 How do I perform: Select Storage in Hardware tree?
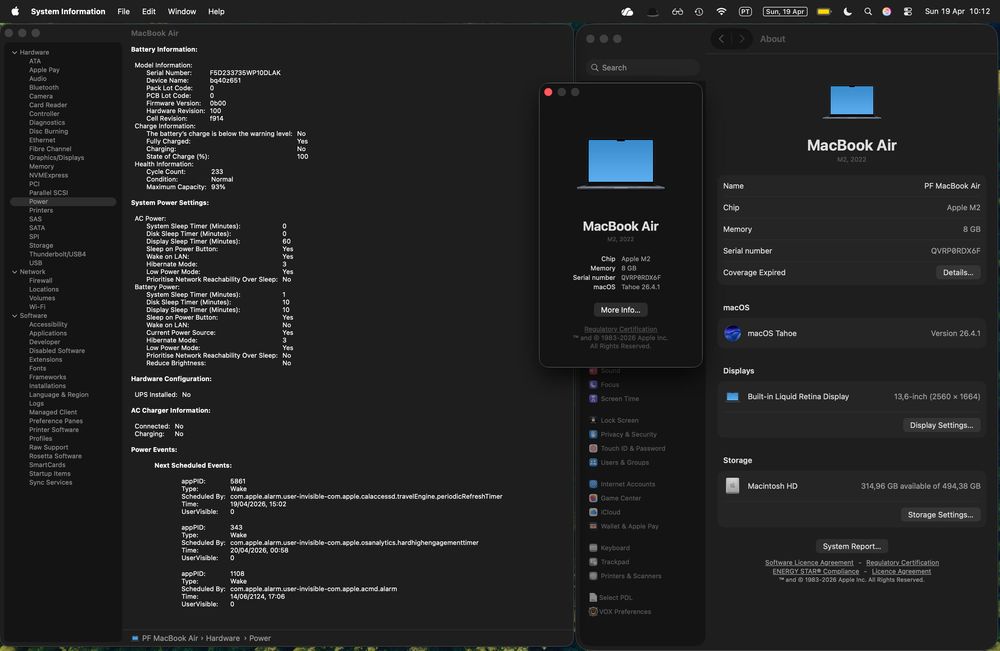pos(41,245)
